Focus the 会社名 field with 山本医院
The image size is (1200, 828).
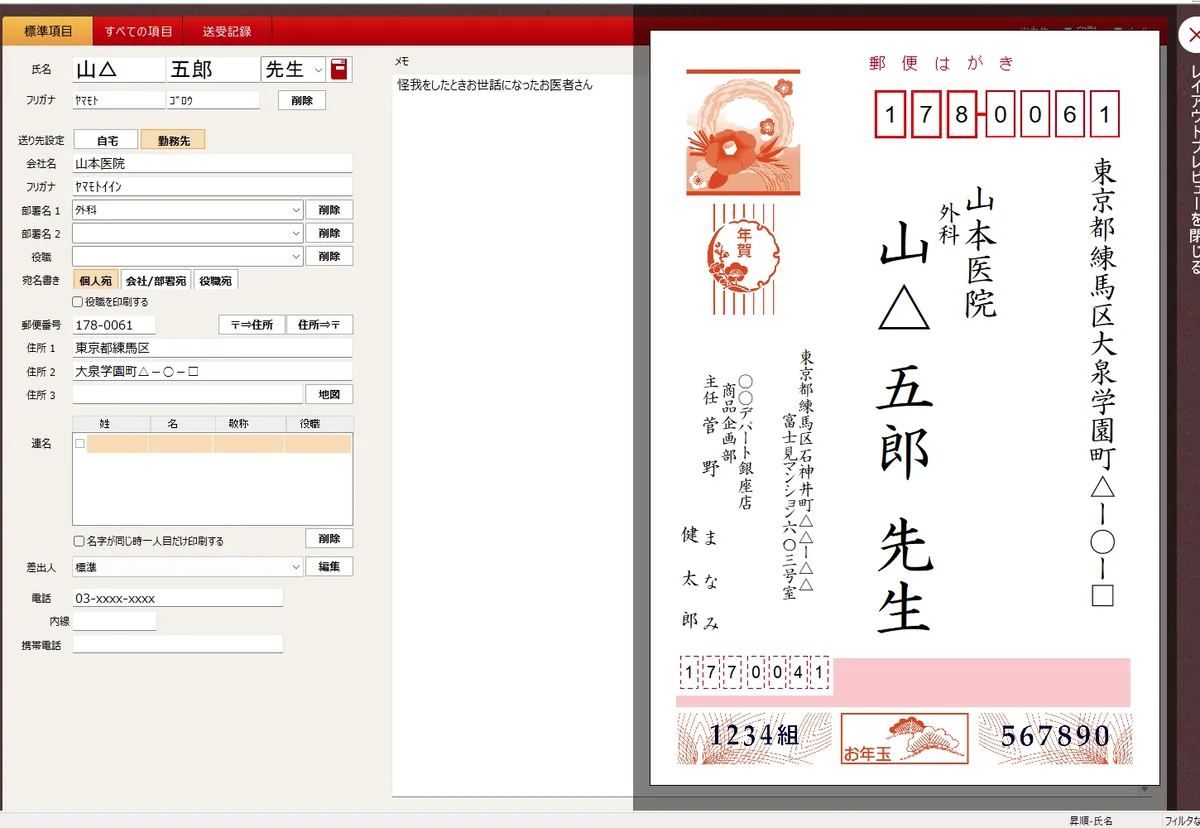tap(213, 163)
